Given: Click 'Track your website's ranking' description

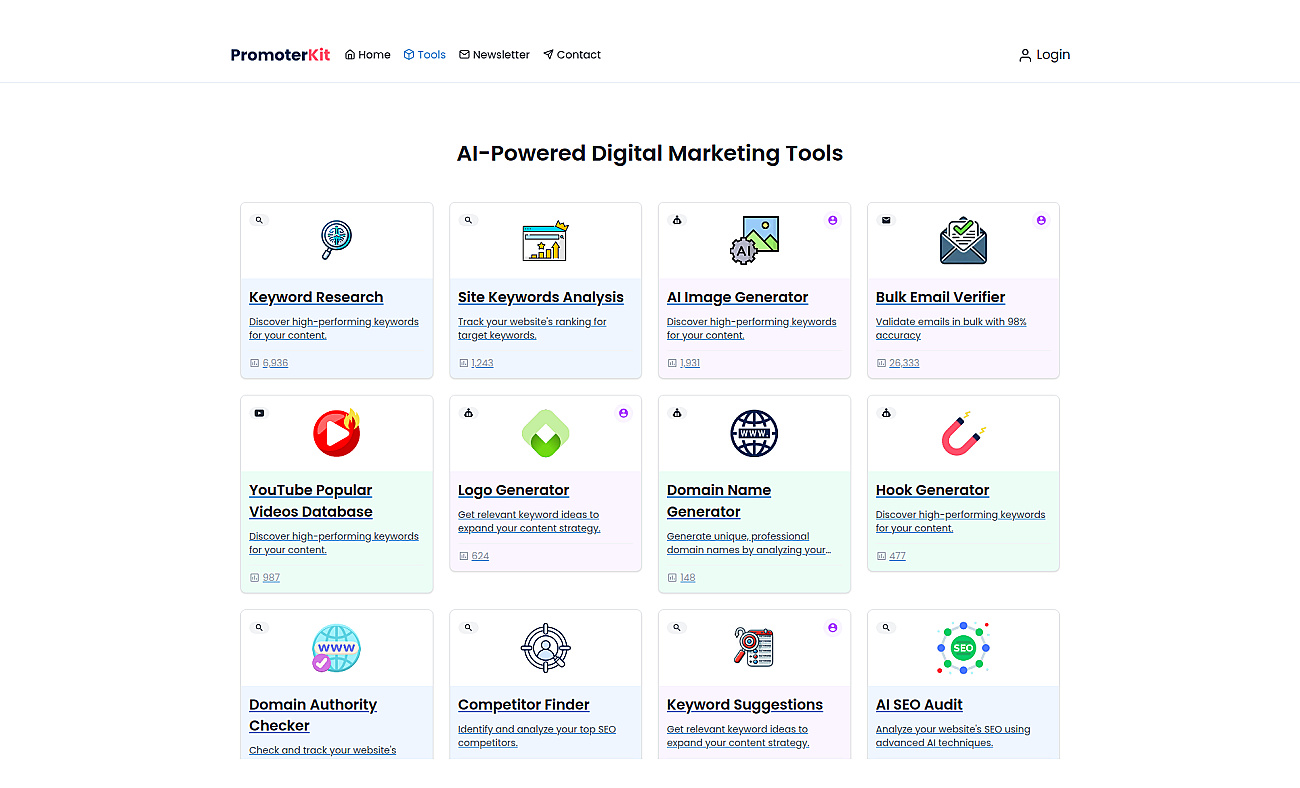Looking at the screenshot, I should click(x=532, y=328).
